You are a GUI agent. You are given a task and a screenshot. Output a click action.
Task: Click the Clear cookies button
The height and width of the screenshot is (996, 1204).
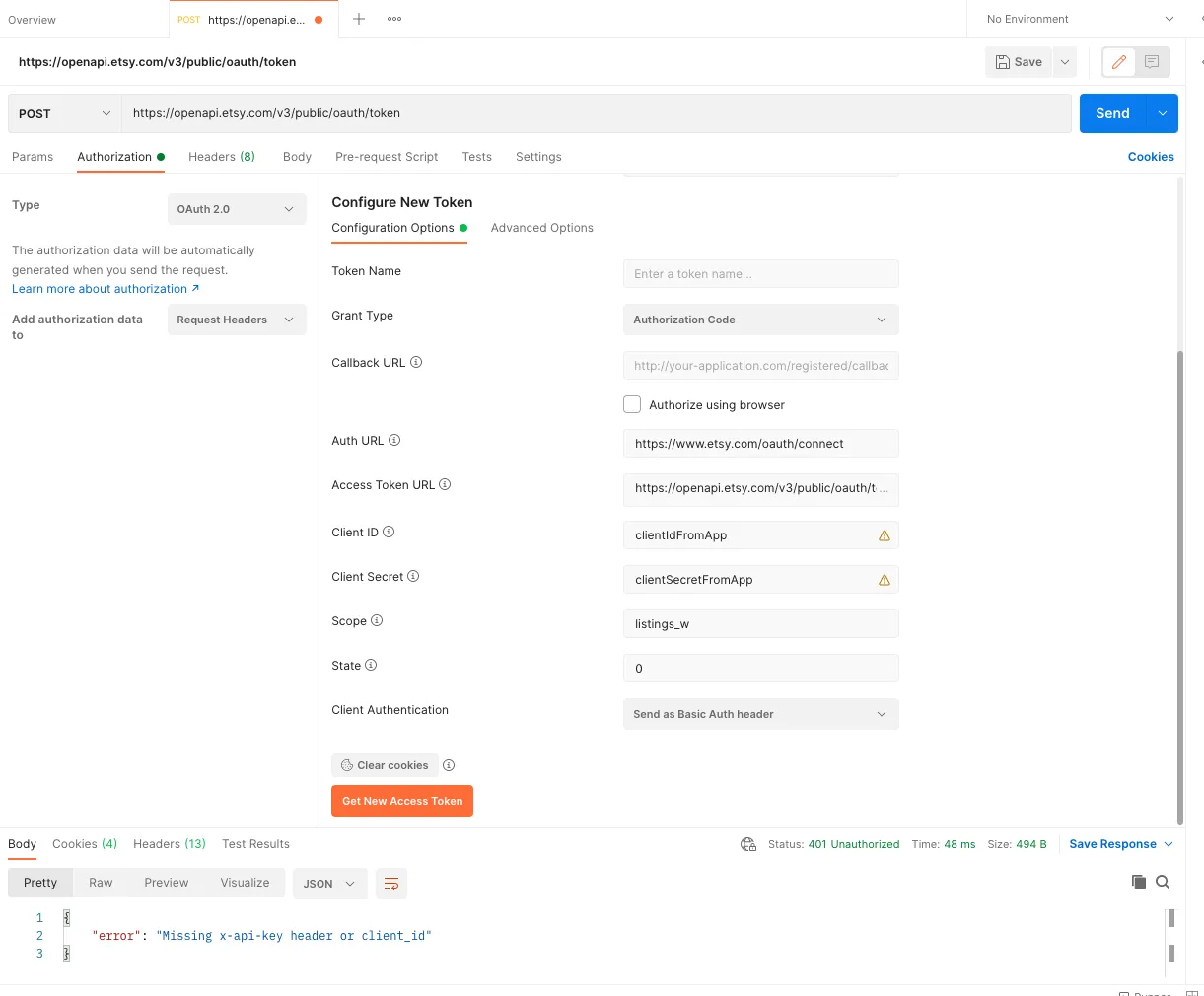(x=385, y=765)
